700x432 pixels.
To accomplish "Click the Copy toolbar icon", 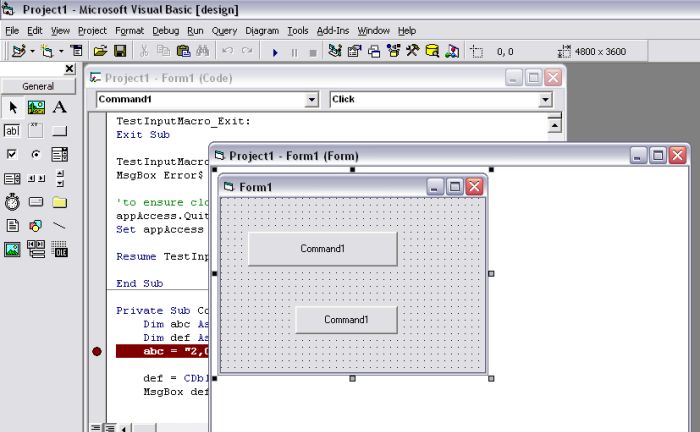I will click(163, 51).
